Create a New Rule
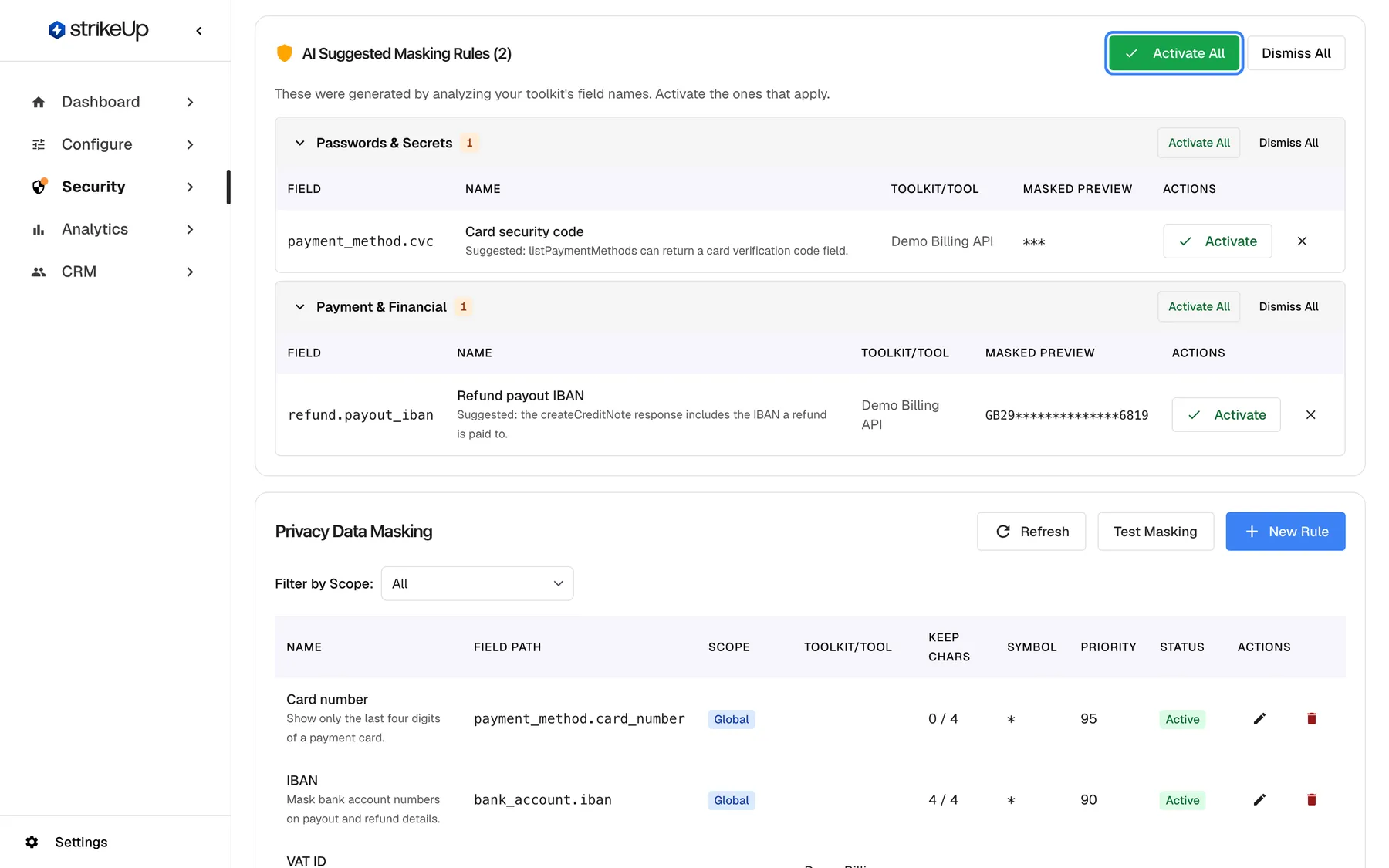 pyautogui.click(x=1285, y=532)
